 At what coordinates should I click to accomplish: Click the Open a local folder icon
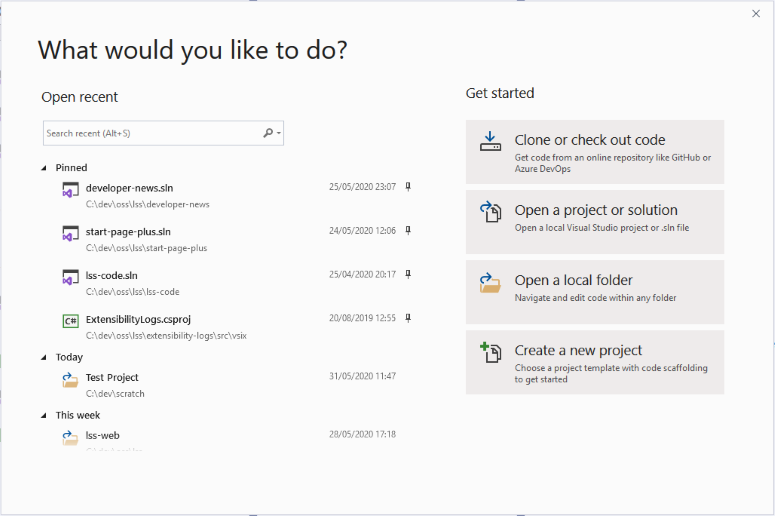(x=490, y=282)
